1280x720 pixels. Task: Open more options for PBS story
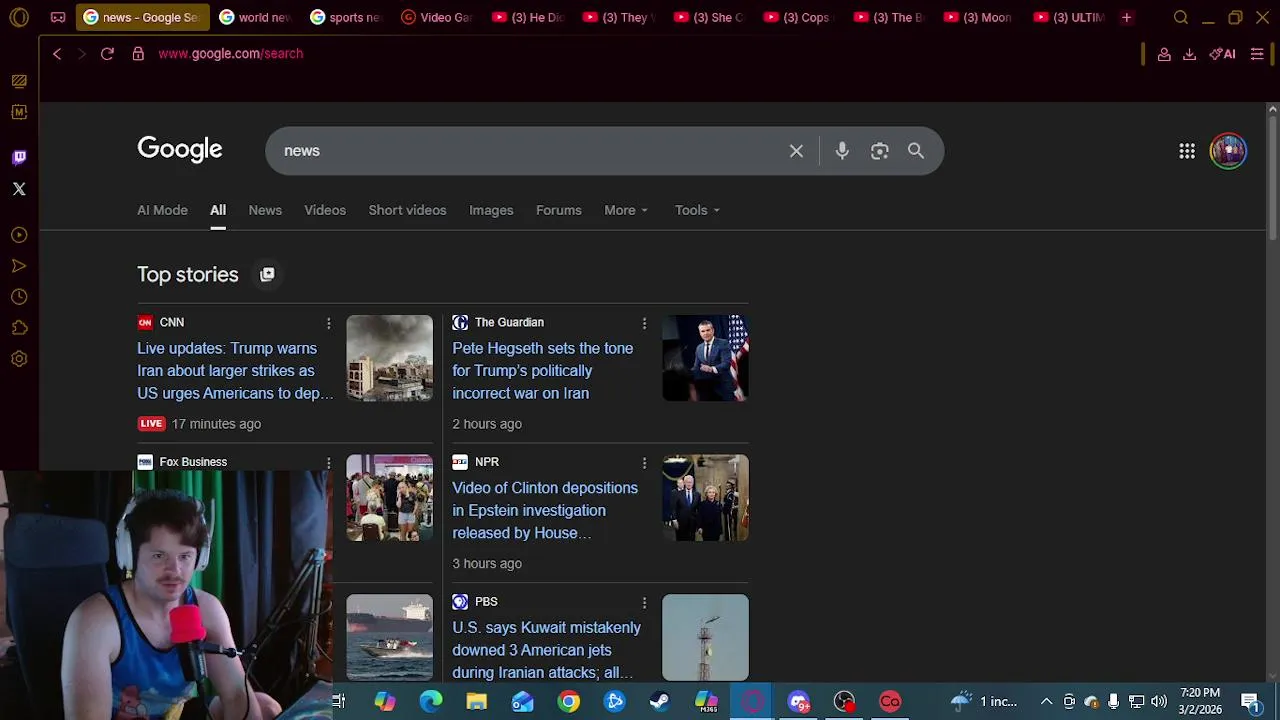pos(644,603)
